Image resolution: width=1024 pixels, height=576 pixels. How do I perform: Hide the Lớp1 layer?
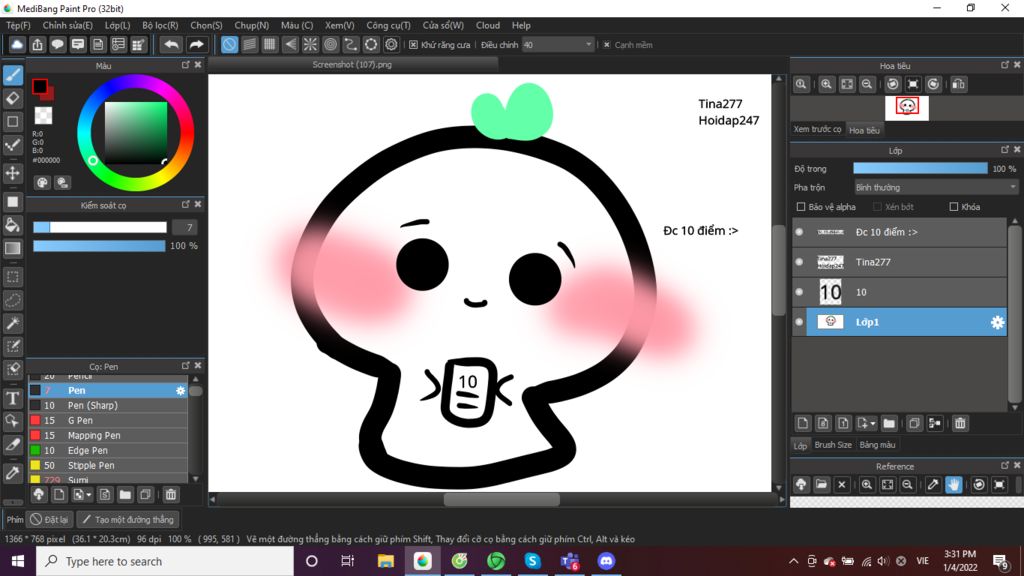pyautogui.click(x=799, y=322)
